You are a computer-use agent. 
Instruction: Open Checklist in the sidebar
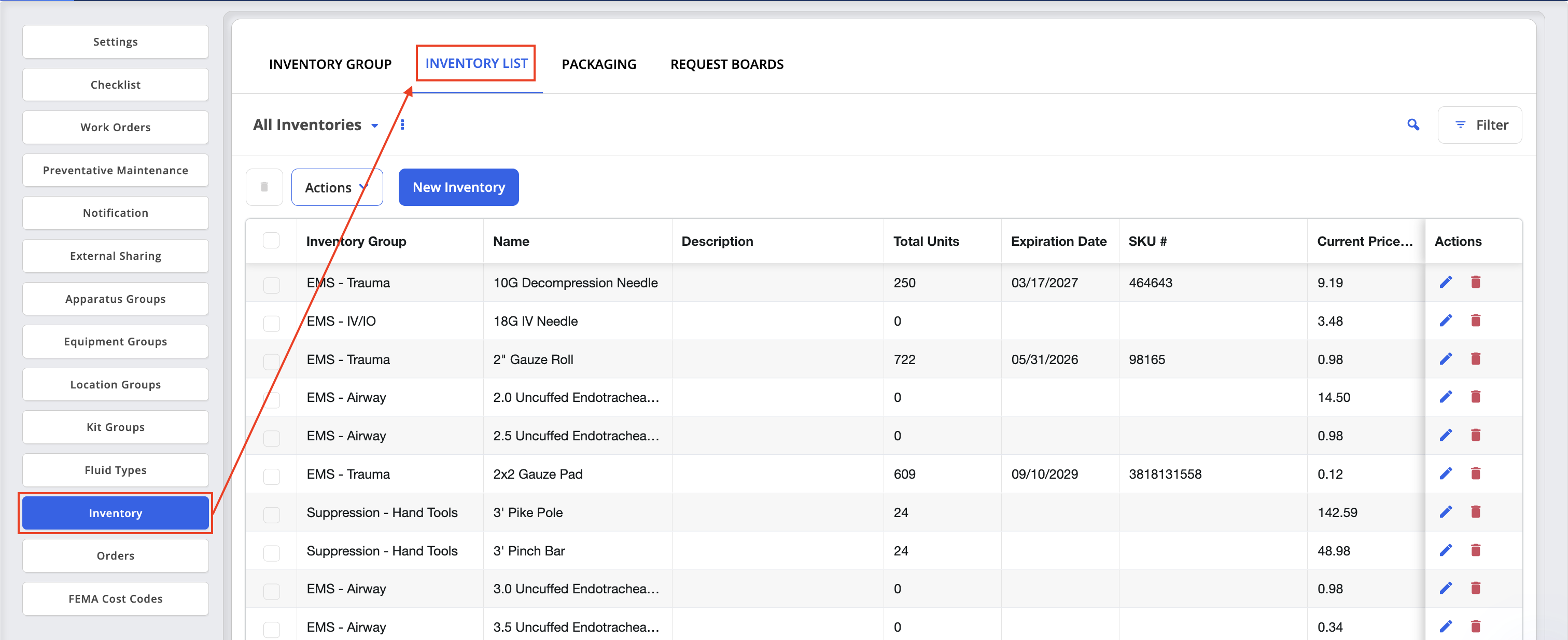pos(116,85)
